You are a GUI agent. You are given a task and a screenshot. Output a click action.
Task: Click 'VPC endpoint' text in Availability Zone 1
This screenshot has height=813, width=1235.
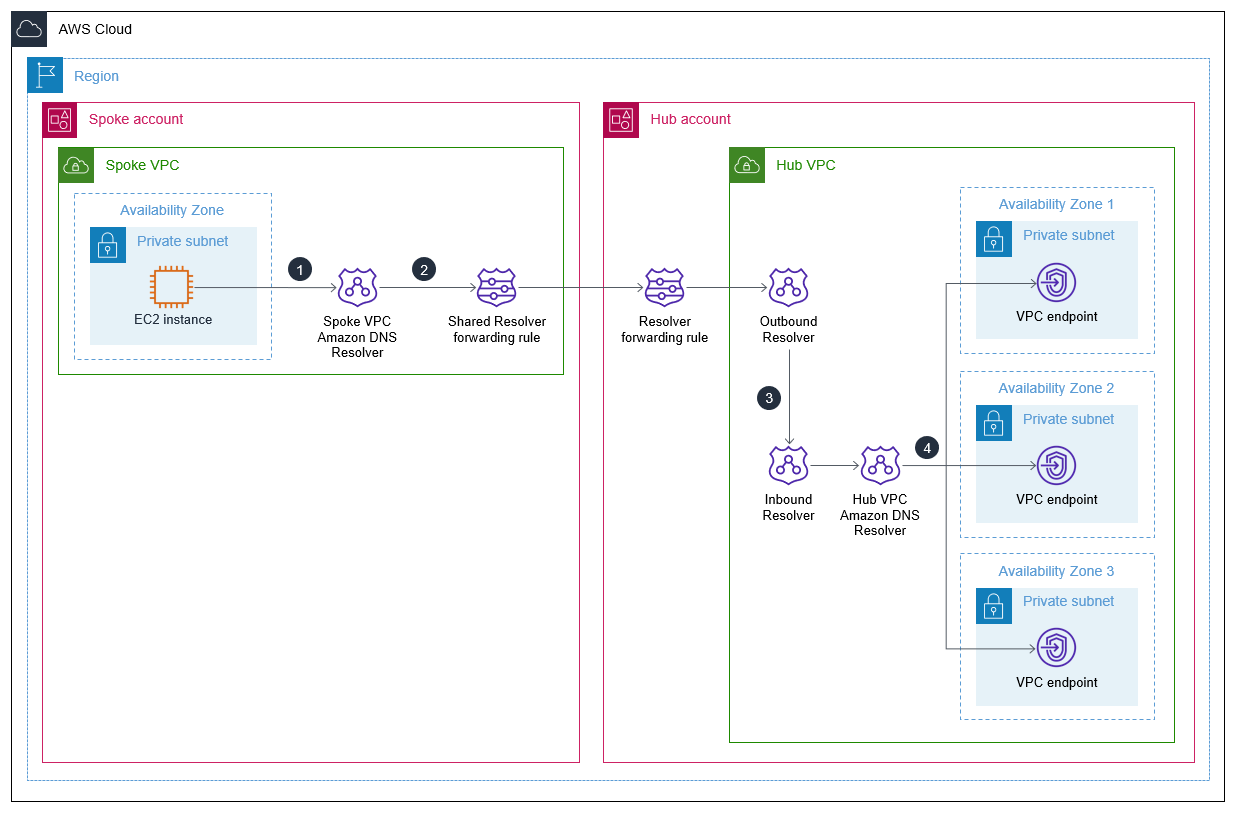click(x=1057, y=316)
